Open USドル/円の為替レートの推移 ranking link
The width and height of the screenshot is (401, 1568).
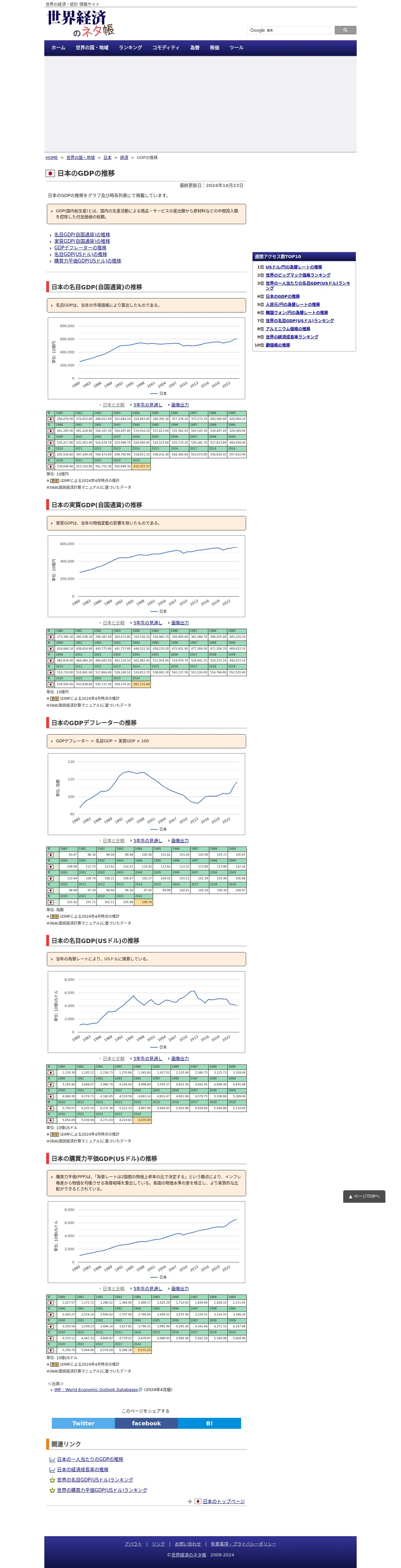(x=294, y=267)
